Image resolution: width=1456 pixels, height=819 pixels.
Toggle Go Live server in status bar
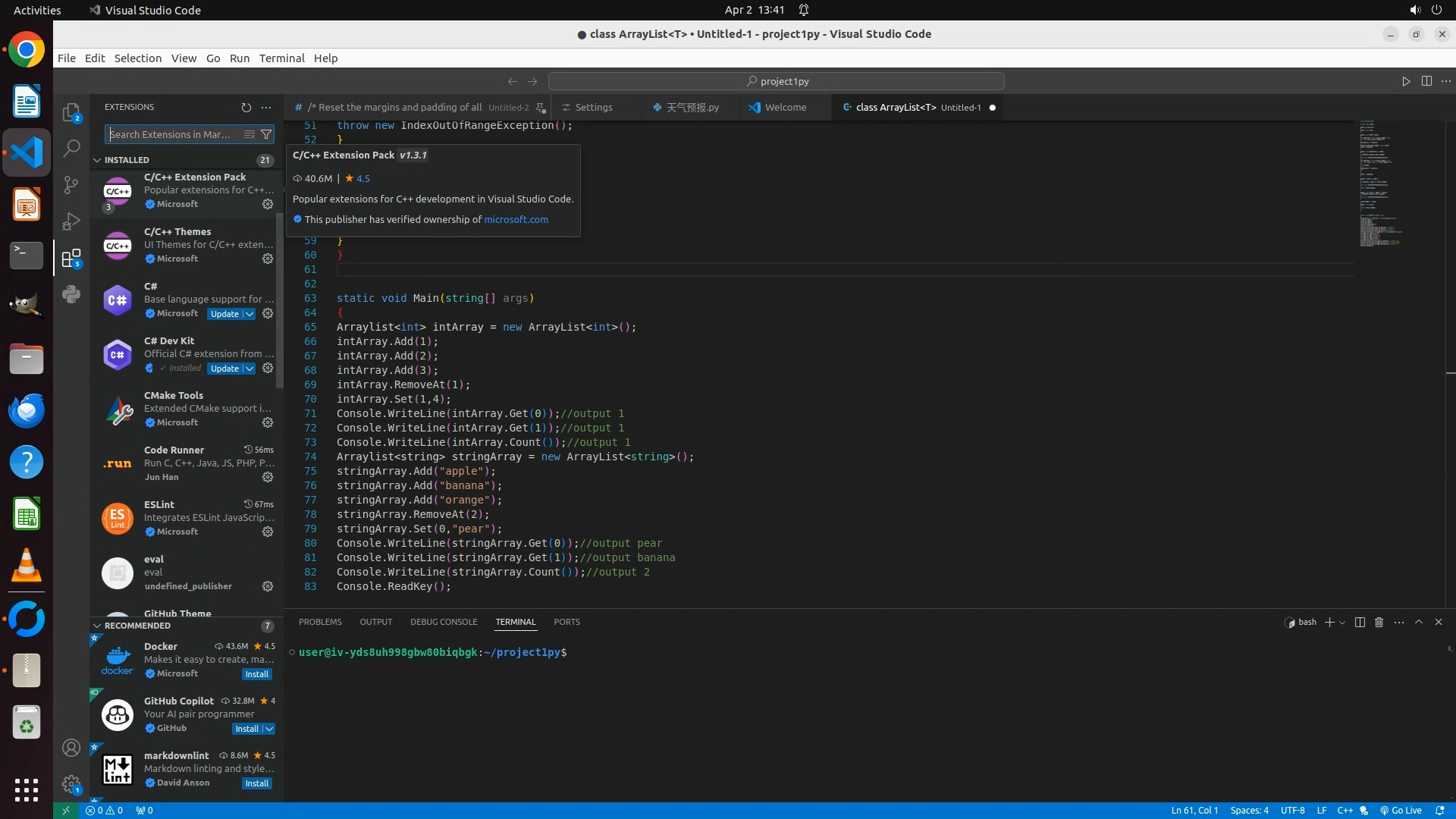1401,810
